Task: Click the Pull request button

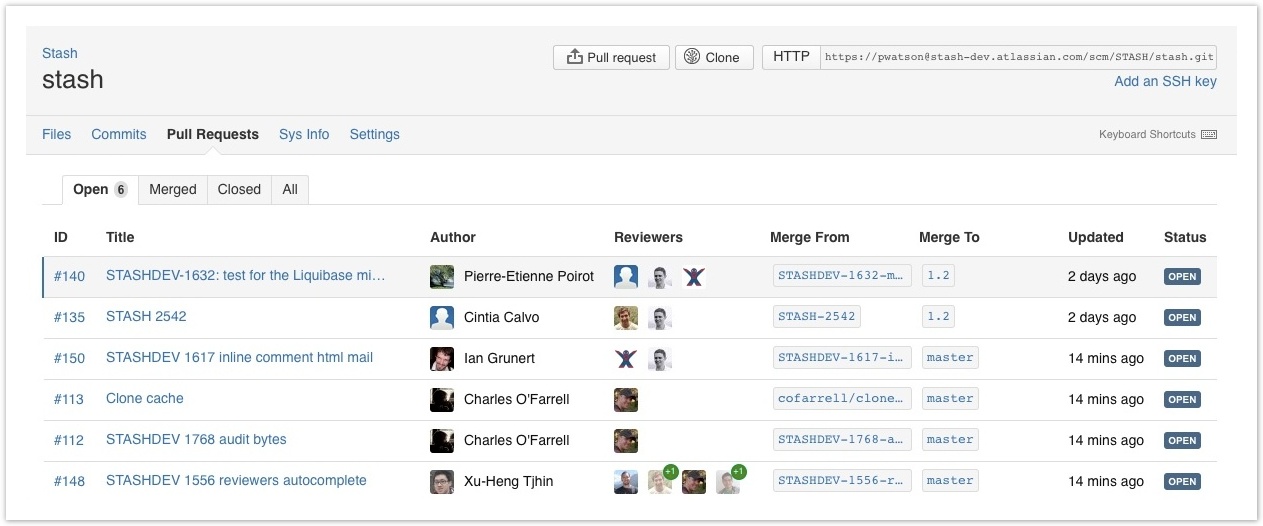Action: click(x=610, y=57)
